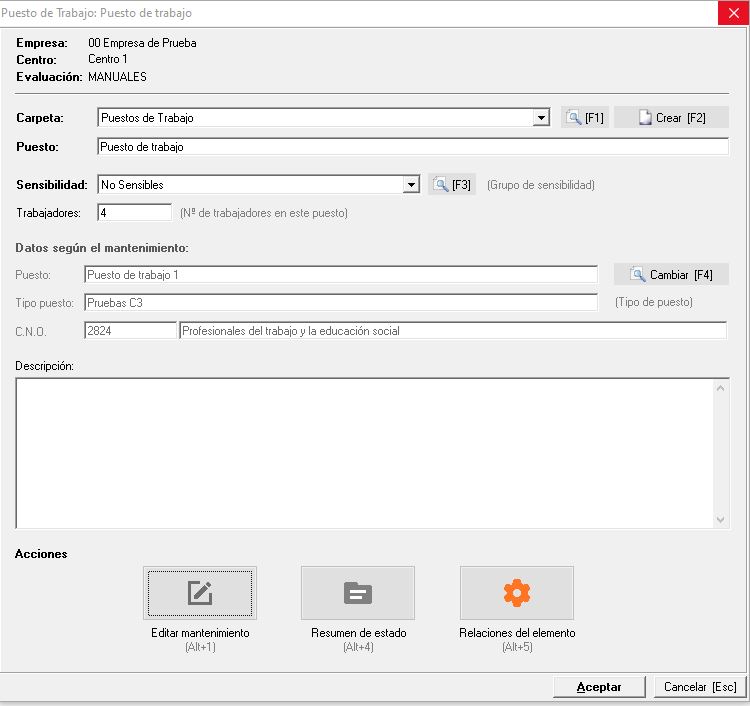Click the Trabajadores number field
750x706 pixels.
click(134, 213)
